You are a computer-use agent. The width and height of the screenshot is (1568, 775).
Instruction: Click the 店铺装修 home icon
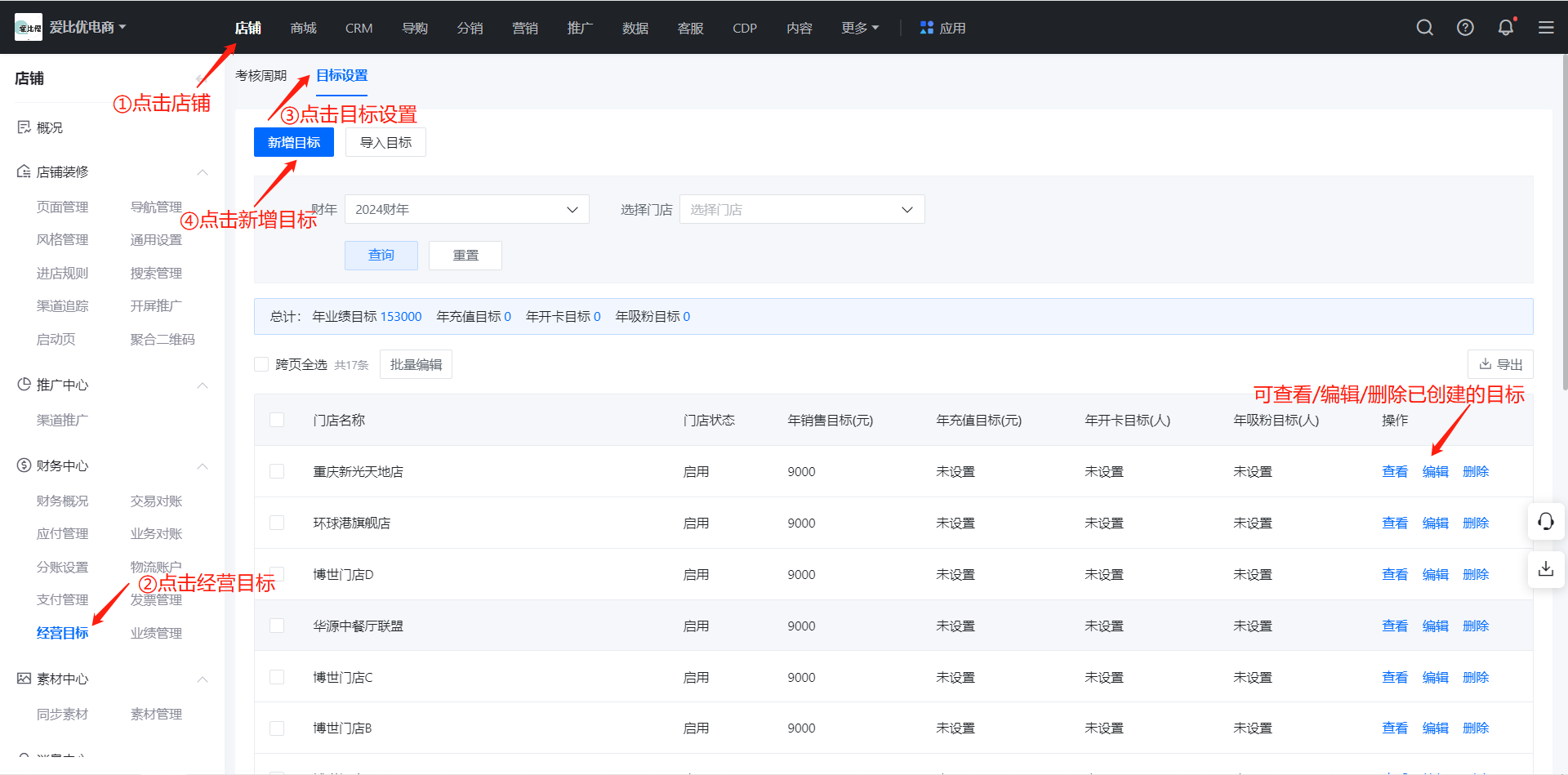coord(24,171)
